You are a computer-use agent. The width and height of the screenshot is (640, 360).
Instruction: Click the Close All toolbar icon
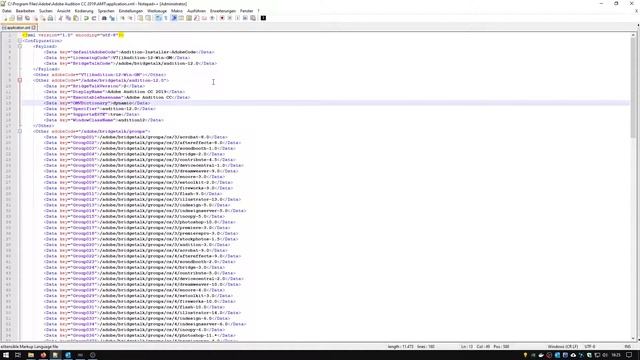tap(43, 18)
